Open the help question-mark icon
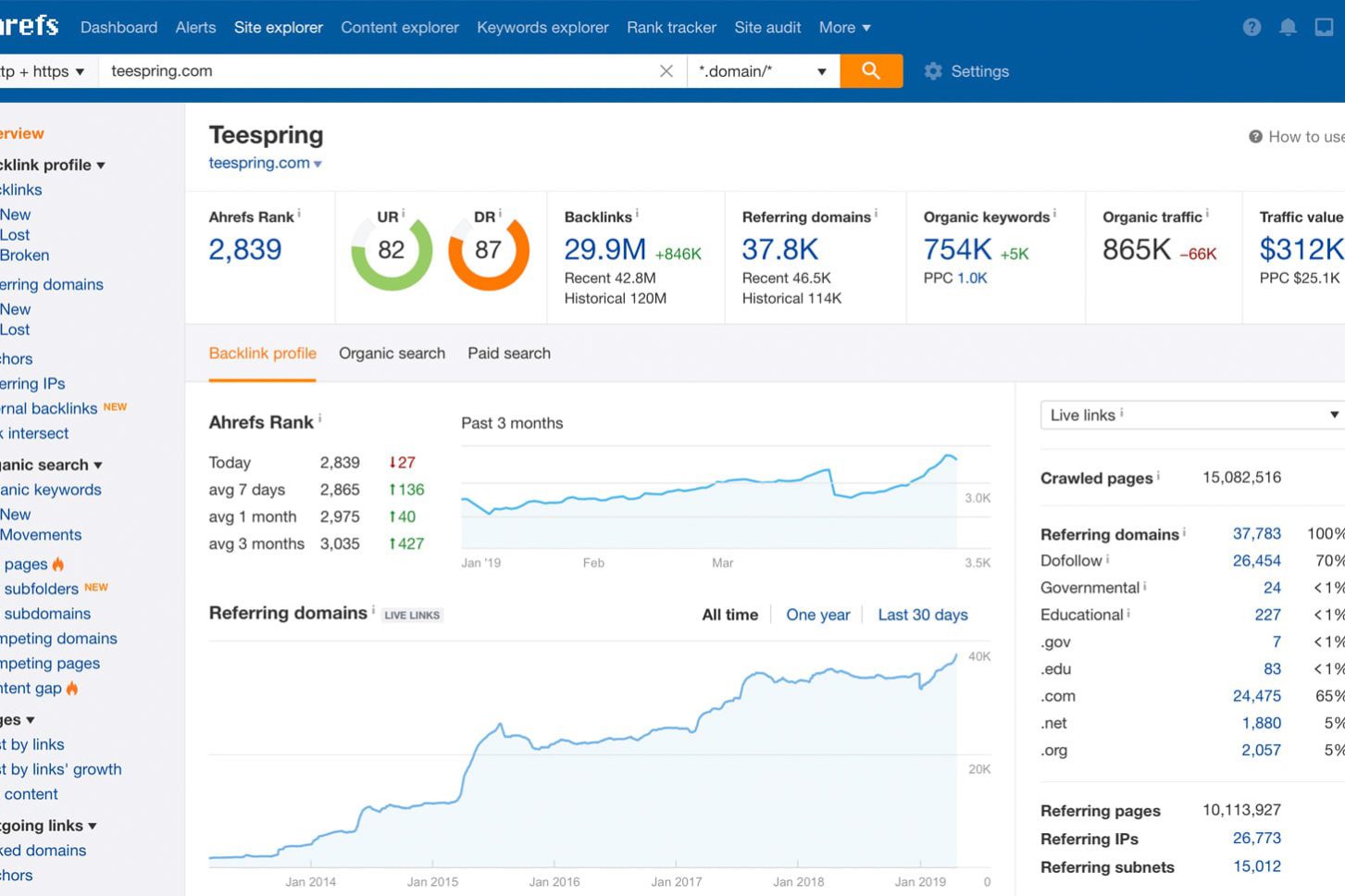Image resolution: width=1345 pixels, height=896 pixels. coord(1252,27)
